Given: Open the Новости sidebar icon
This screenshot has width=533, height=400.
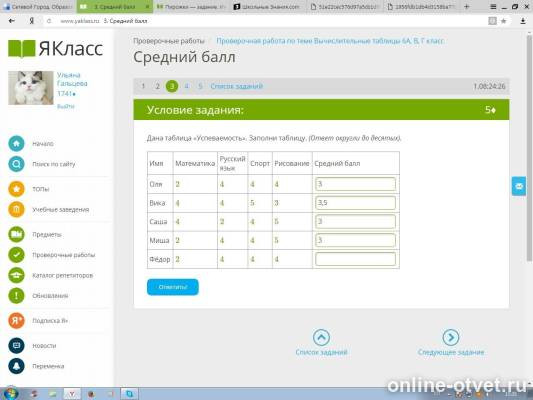Looking at the screenshot, I should (16, 346).
